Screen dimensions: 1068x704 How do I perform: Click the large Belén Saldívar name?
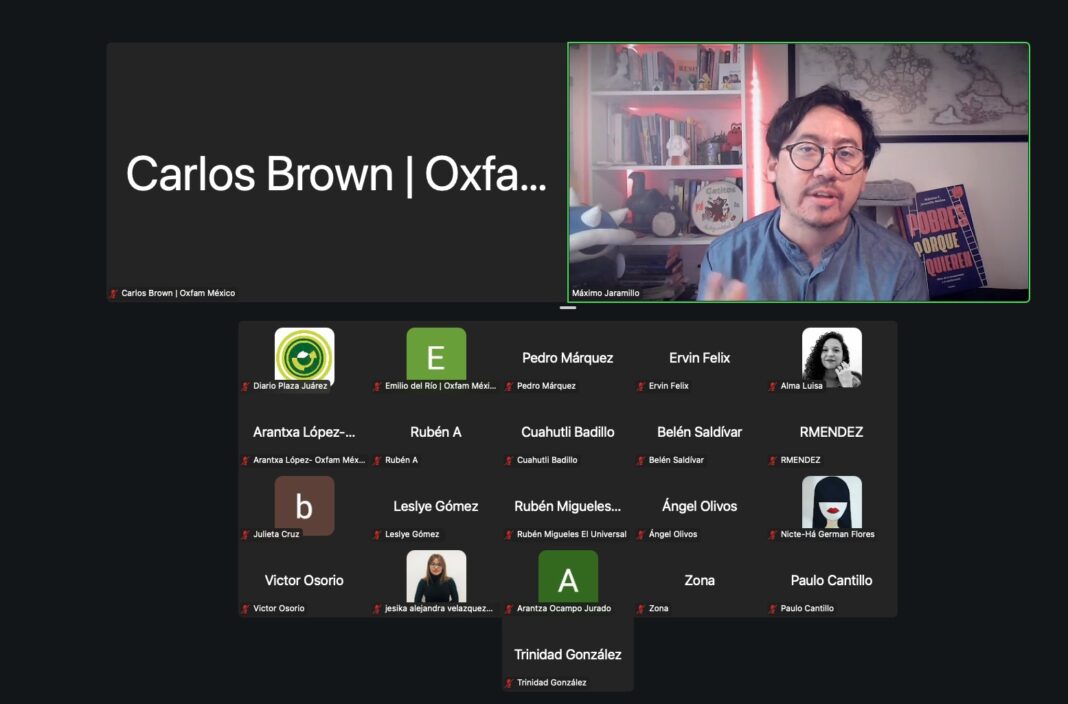coord(700,432)
